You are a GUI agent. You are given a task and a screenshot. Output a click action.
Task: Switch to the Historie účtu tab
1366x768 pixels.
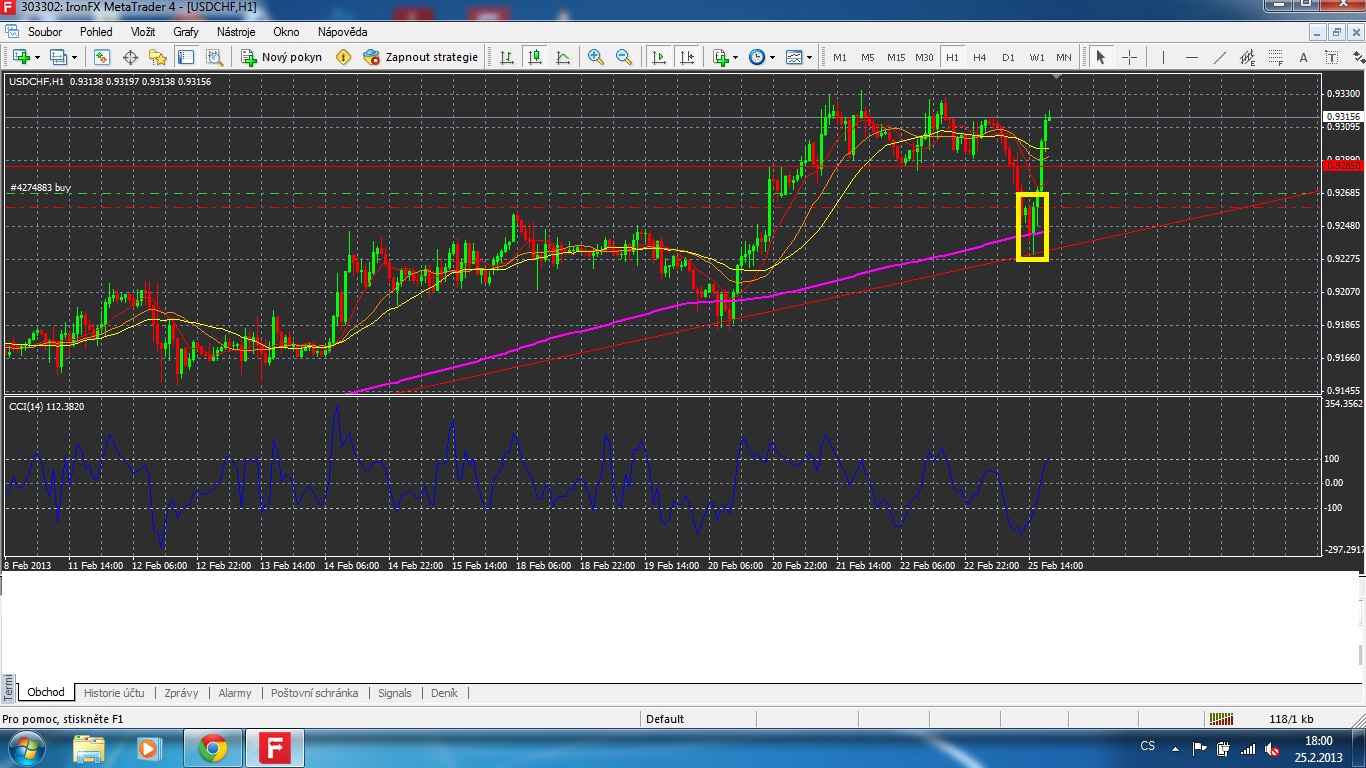114,693
